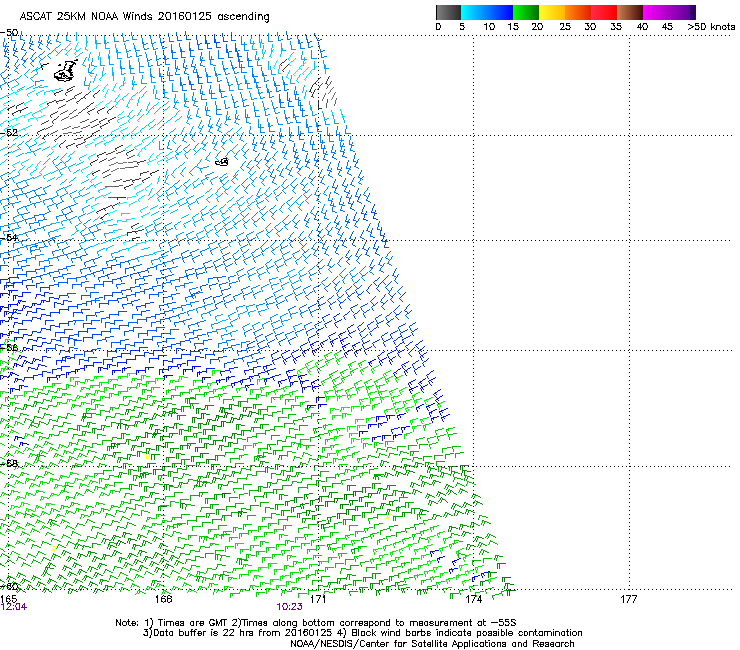Click the longitude label '168'

tap(164, 599)
